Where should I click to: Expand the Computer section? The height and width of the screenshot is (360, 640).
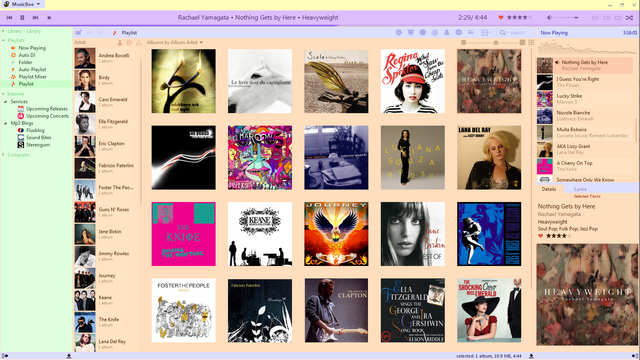coord(3,155)
